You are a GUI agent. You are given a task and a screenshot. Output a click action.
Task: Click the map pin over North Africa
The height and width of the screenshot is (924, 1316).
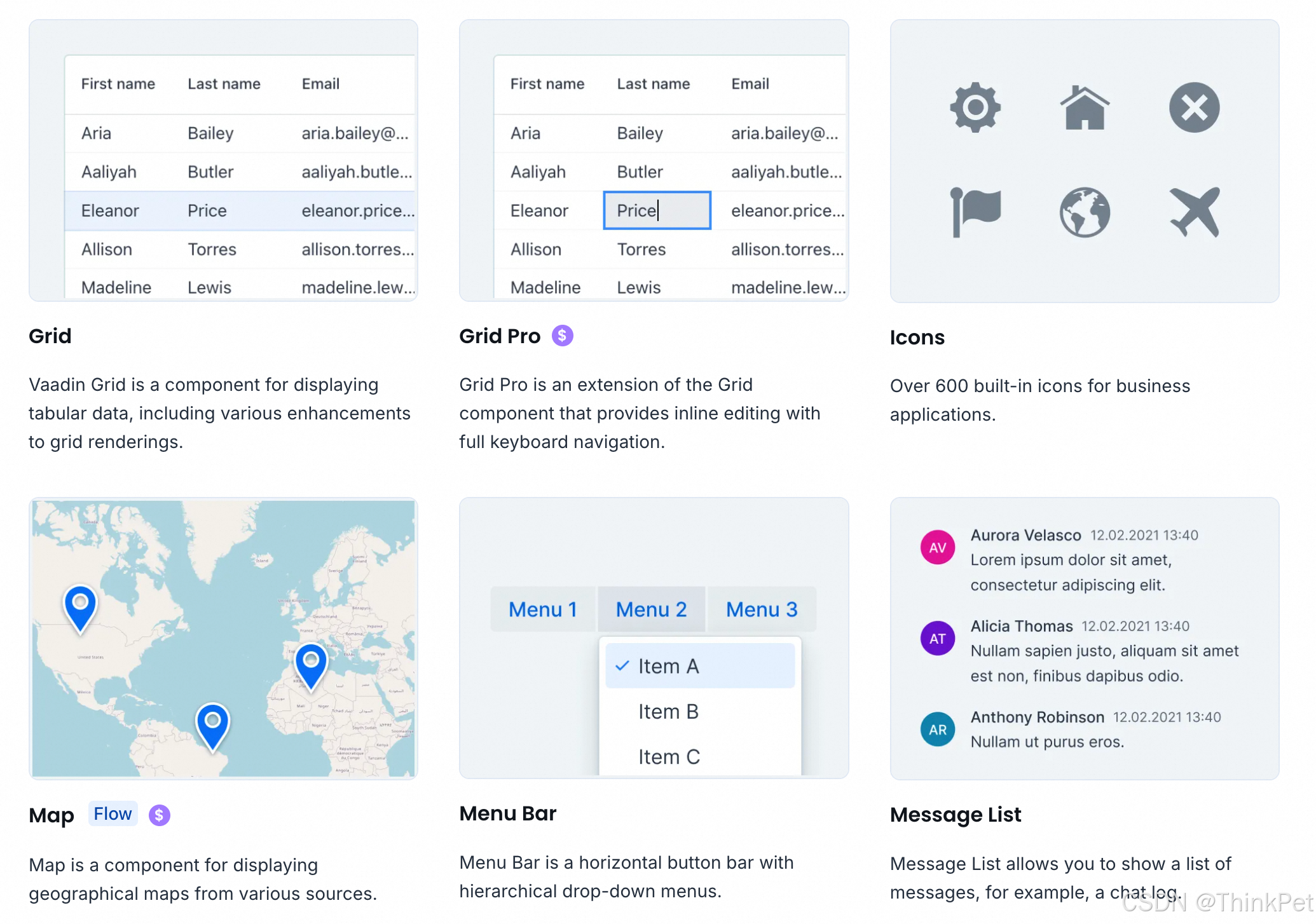point(311,664)
